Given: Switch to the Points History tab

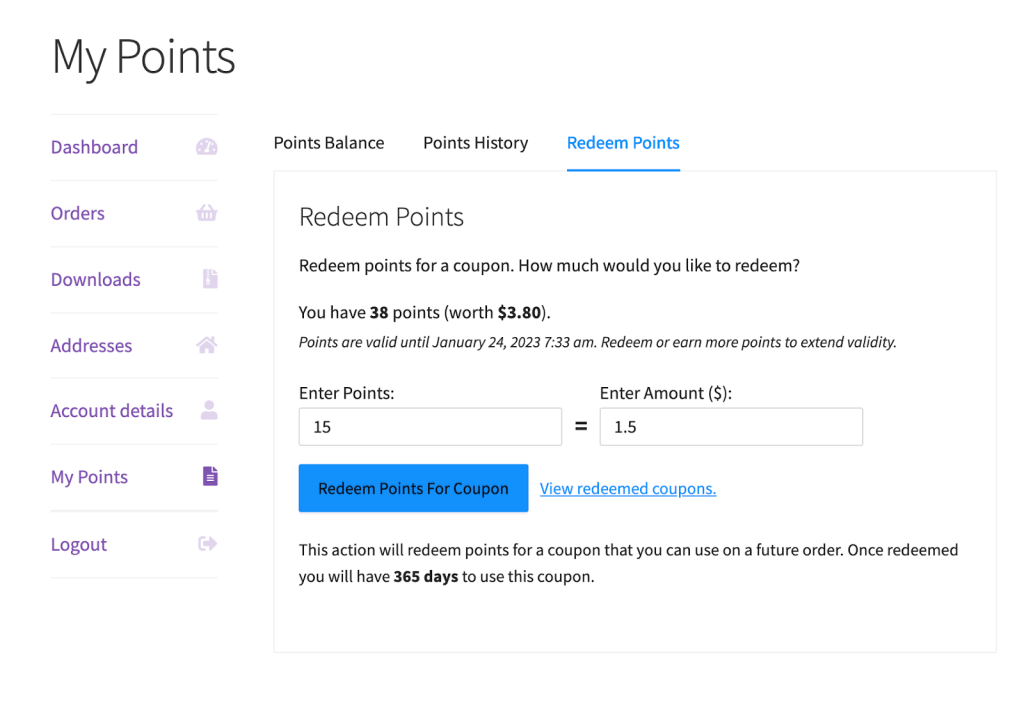Looking at the screenshot, I should click(x=475, y=143).
